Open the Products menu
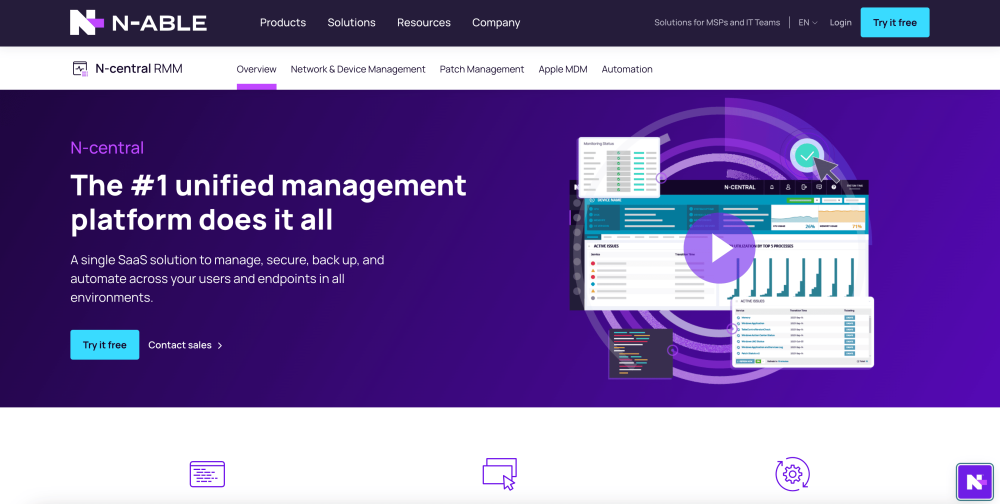1000x504 pixels. [283, 22]
